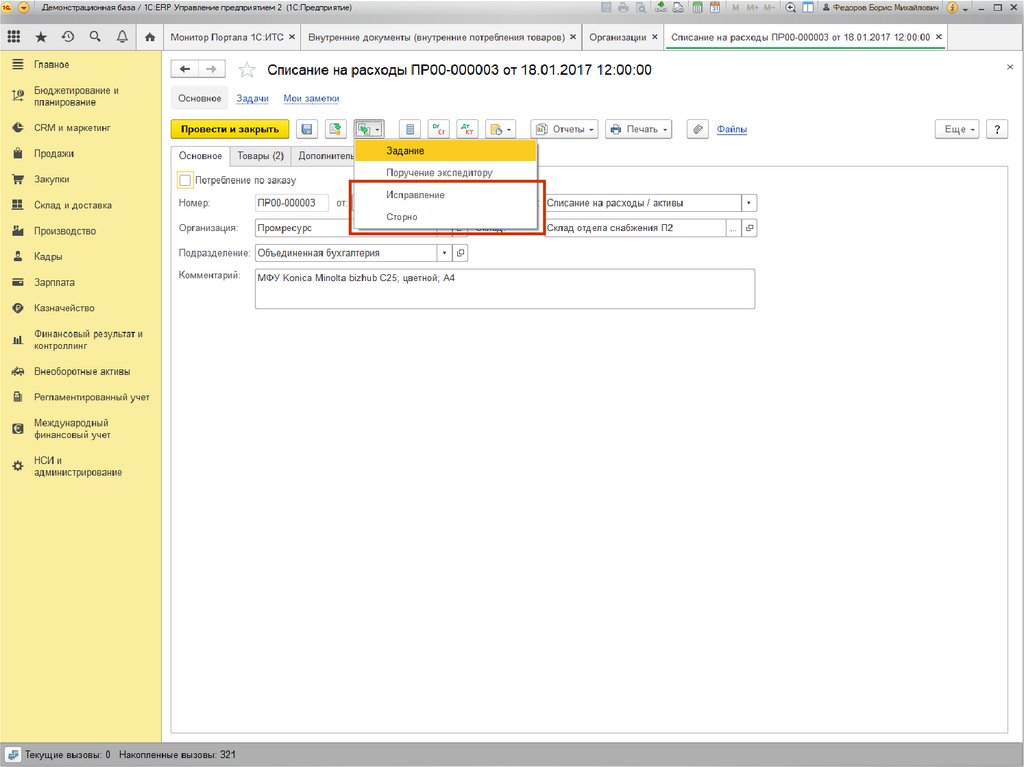Click into the Комментарий text field
Screen dimensions: 1024x767
coord(504,289)
